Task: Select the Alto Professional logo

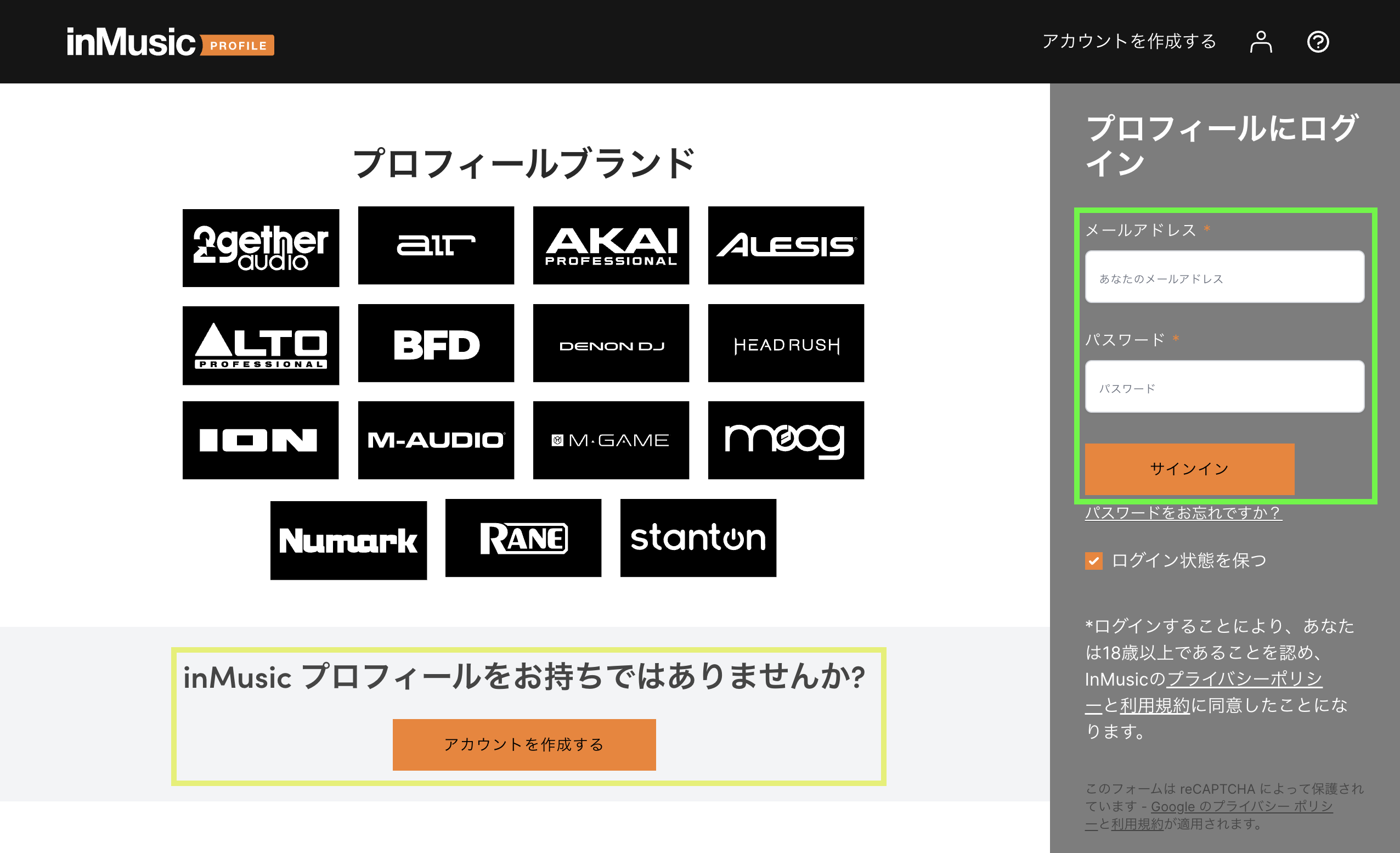Action: coord(260,344)
